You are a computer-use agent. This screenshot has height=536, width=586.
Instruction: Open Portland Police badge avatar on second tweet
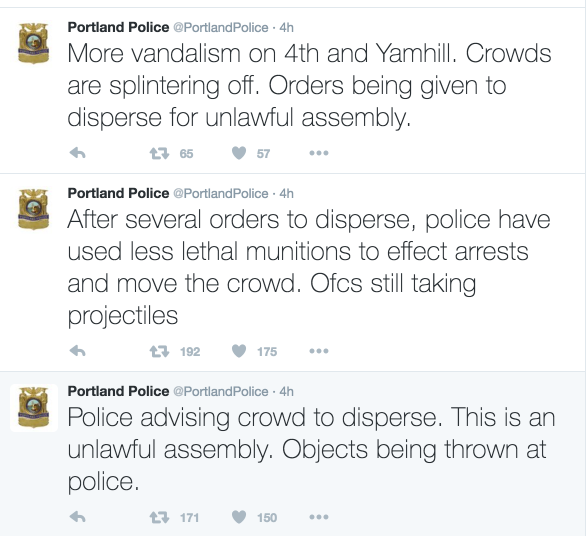tap(34, 209)
